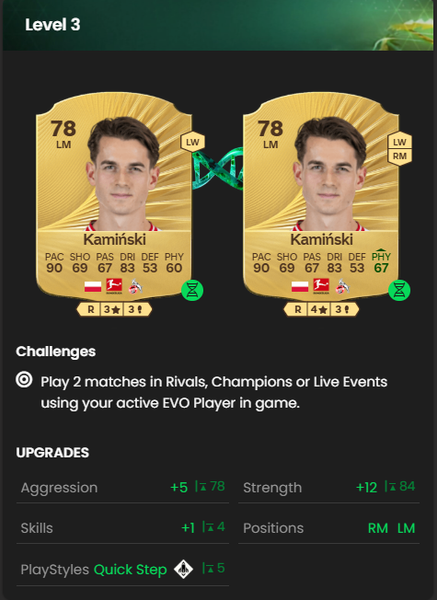The height and width of the screenshot is (600, 437).
Task: Click the green Quick Step playstyle text
Action: click(130, 569)
